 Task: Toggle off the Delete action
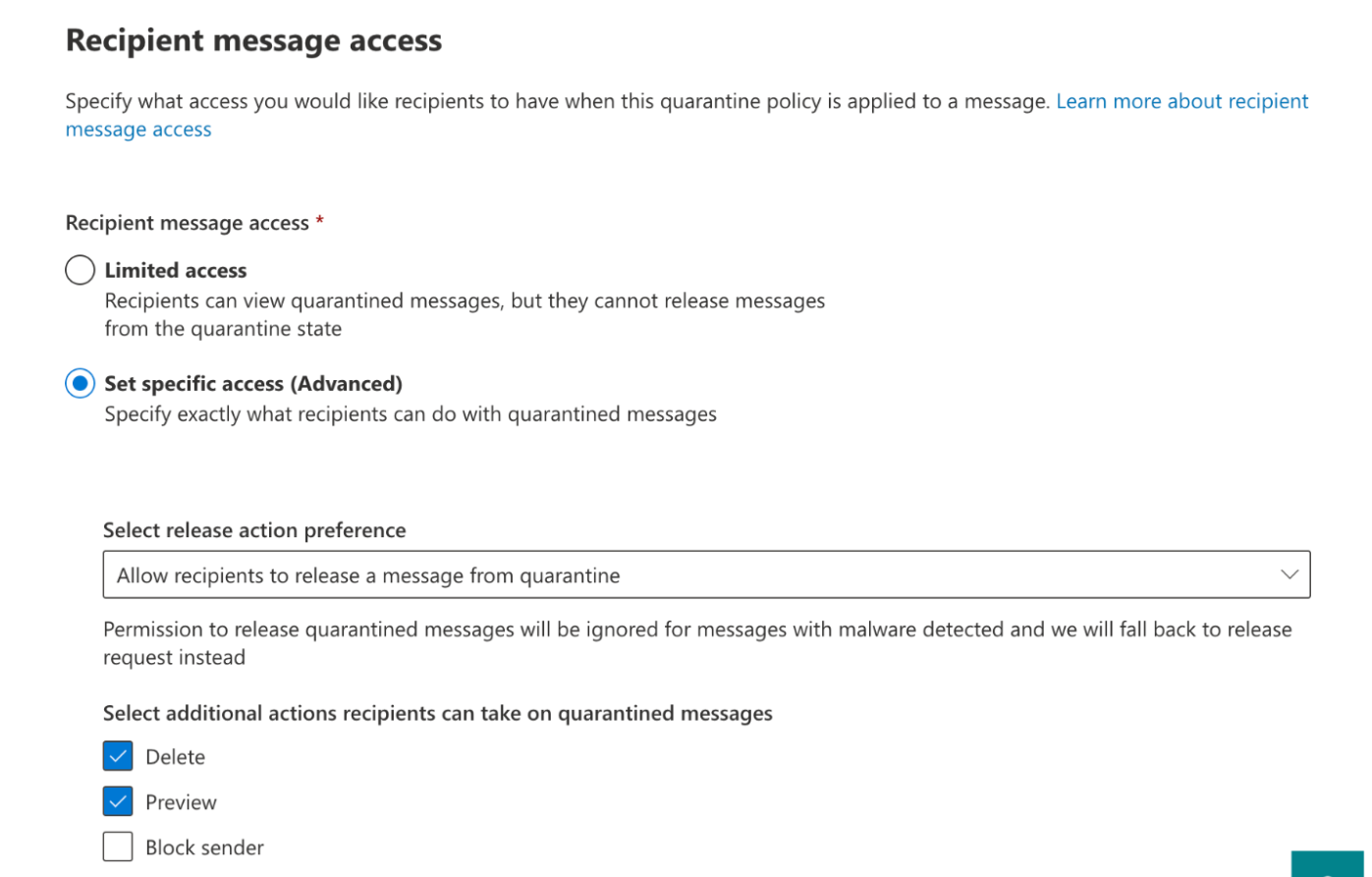pyautogui.click(x=118, y=755)
